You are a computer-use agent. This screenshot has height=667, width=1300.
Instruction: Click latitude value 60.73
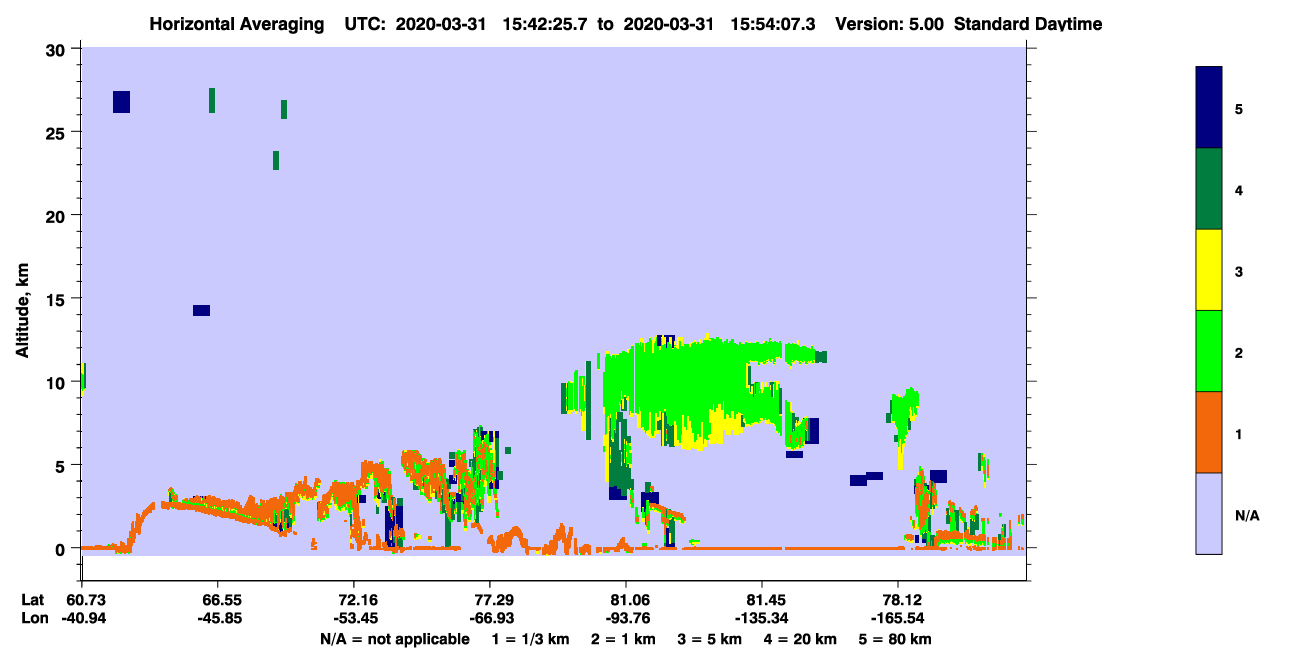tap(86, 600)
